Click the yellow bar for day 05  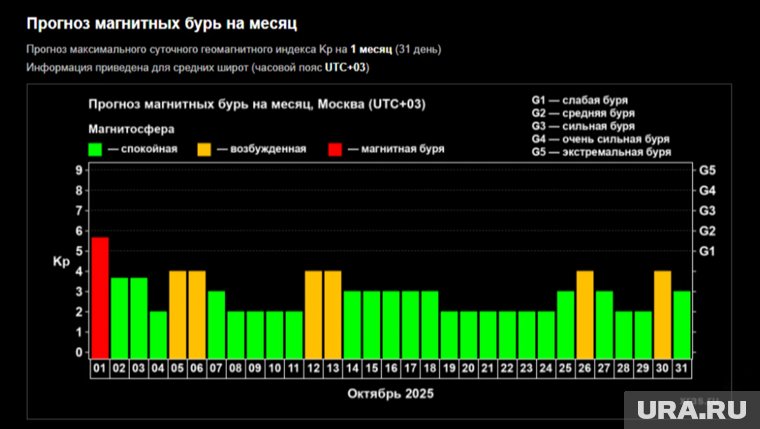[177, 313]
